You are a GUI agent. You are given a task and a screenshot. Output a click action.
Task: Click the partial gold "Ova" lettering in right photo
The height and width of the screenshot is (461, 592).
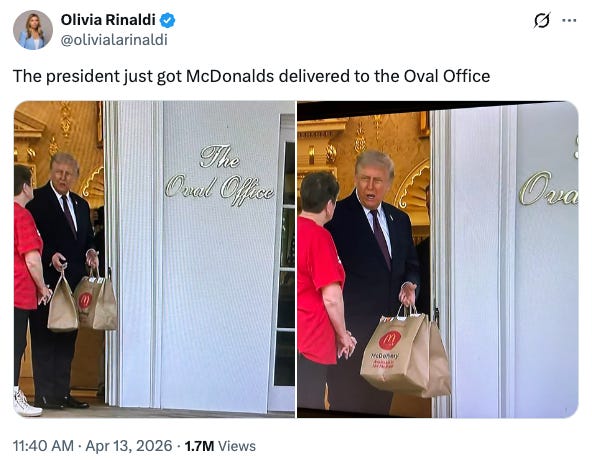pyautogui.click(x=549, y=189)
